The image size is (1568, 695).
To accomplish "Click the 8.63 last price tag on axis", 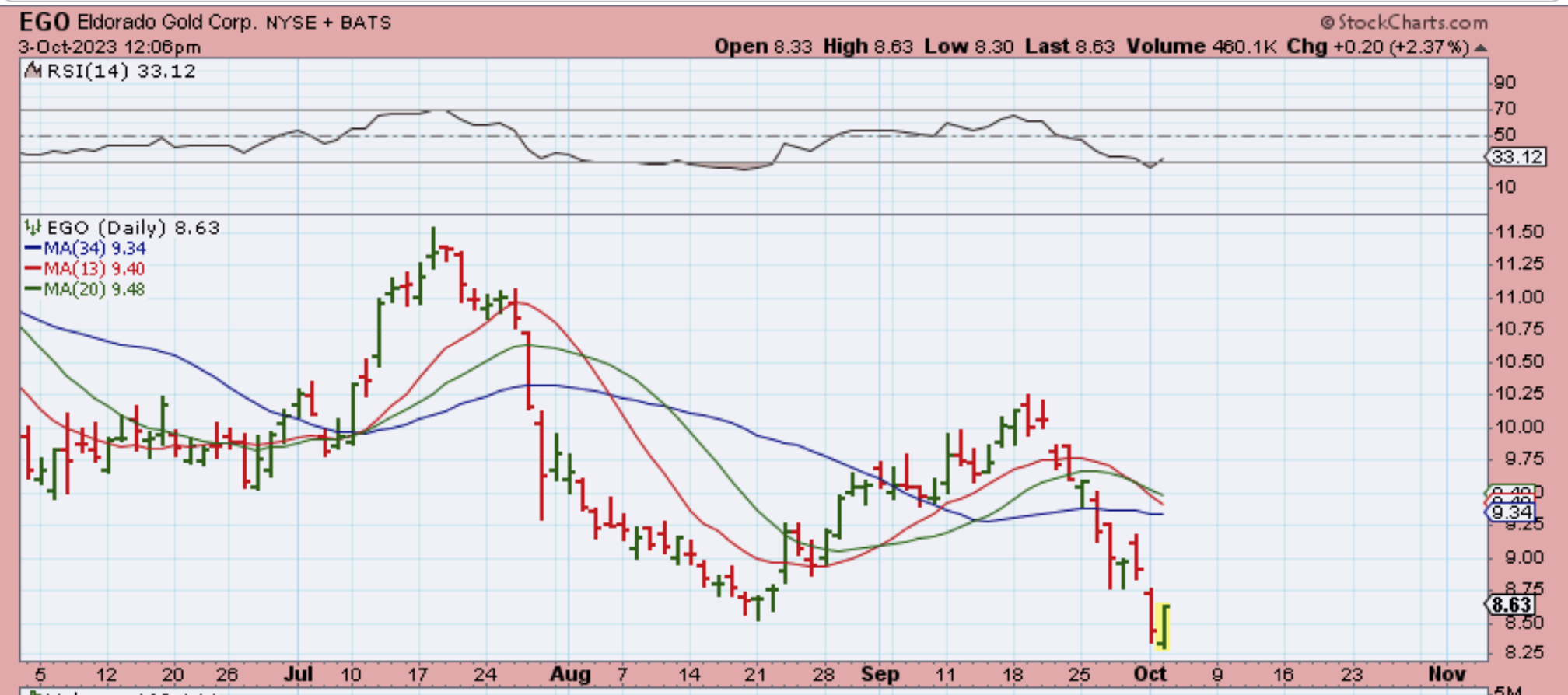I will 1511,605.
